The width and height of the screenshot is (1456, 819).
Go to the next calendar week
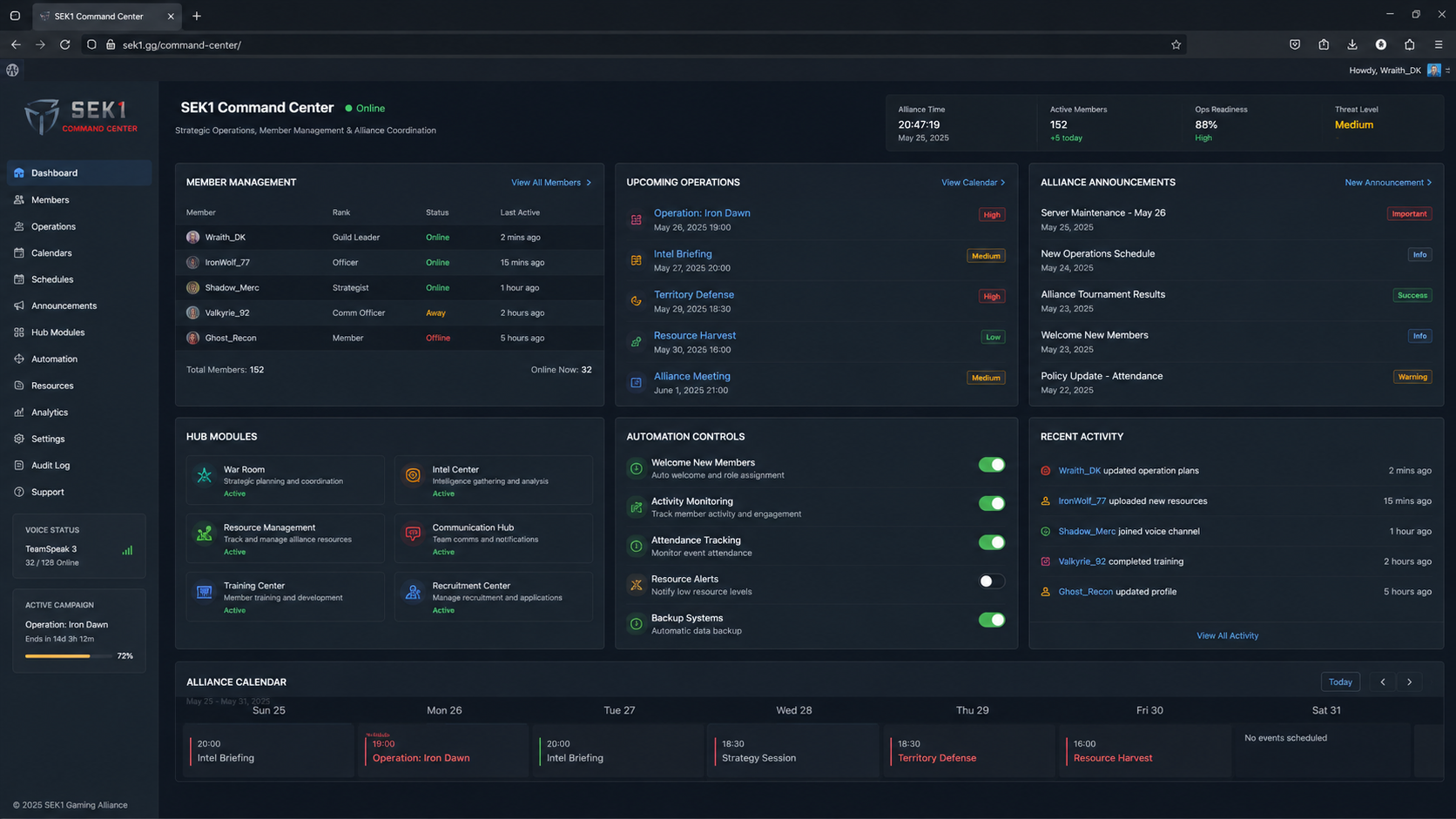click(1410, 682)
